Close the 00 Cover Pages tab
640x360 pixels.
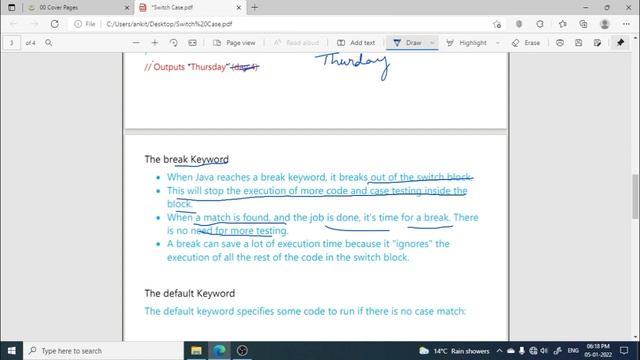point(127,7)
